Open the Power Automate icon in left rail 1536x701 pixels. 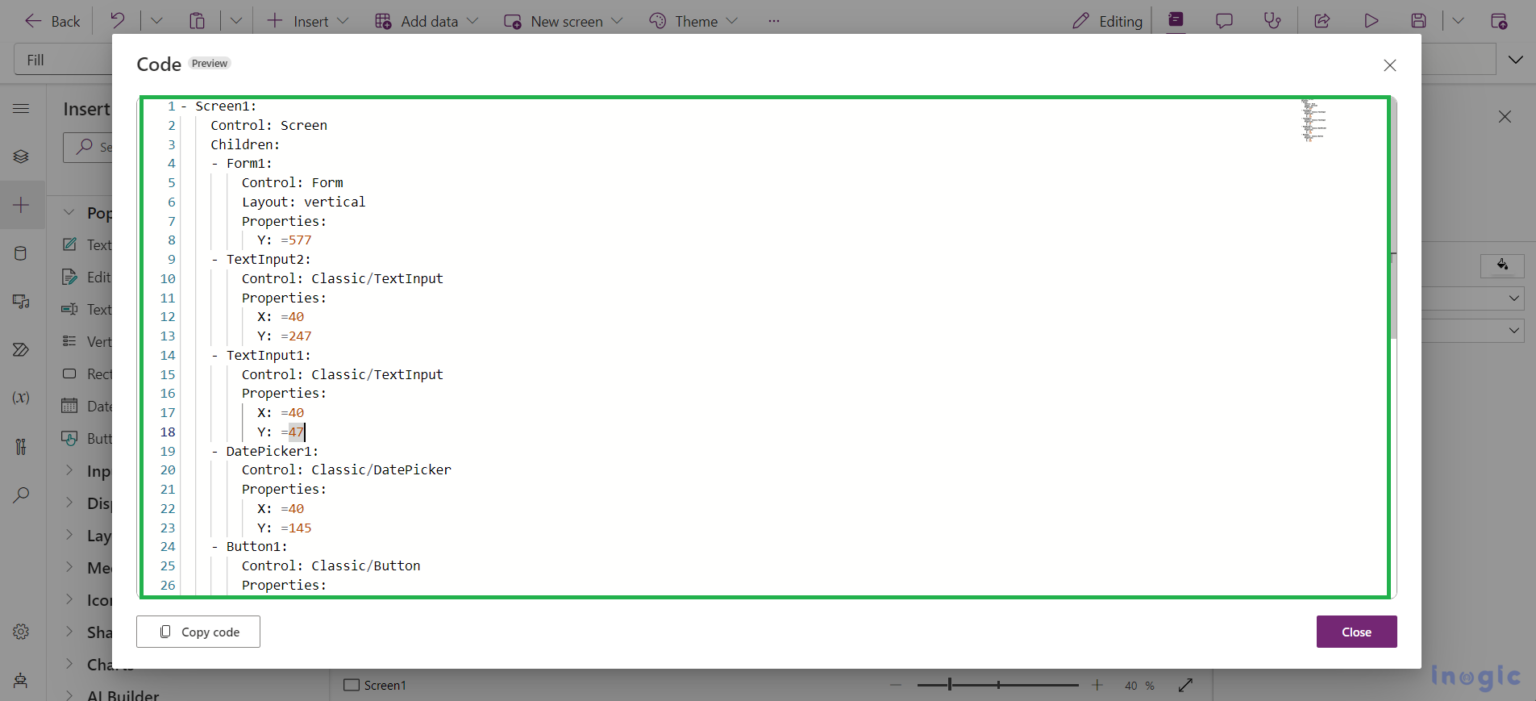(x=21, y=349)
